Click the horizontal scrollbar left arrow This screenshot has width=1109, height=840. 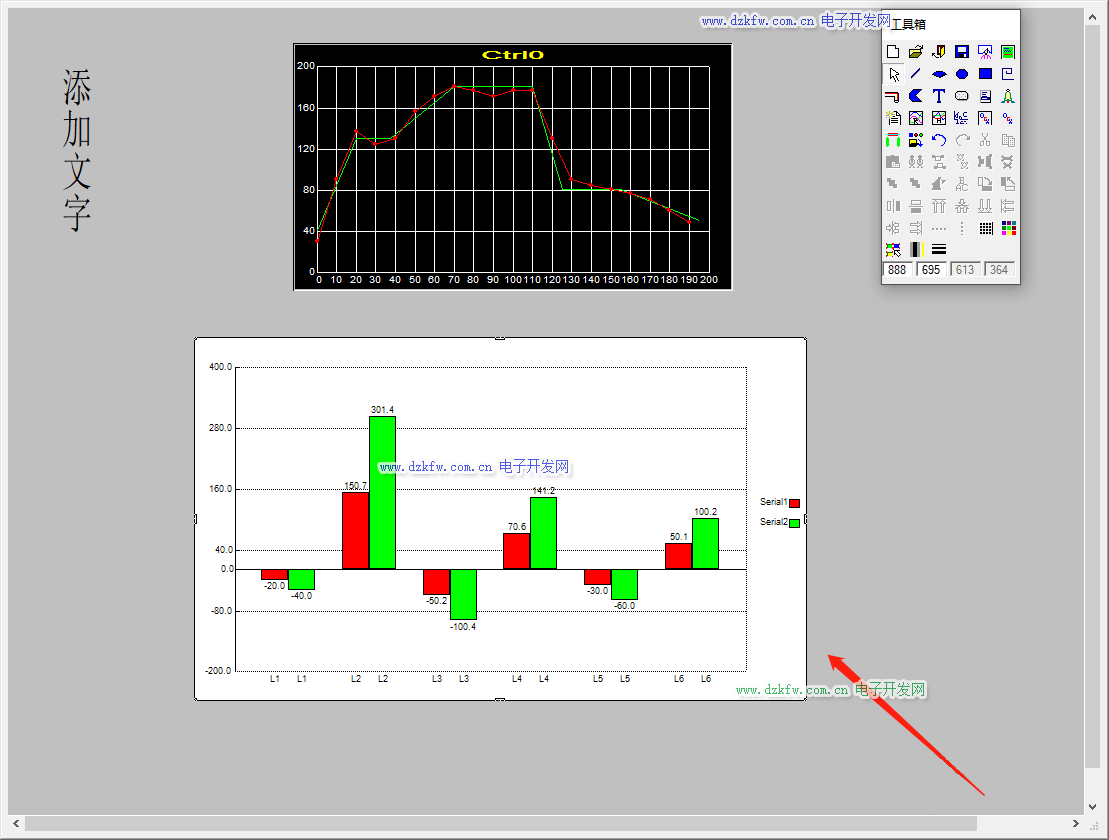16,823
